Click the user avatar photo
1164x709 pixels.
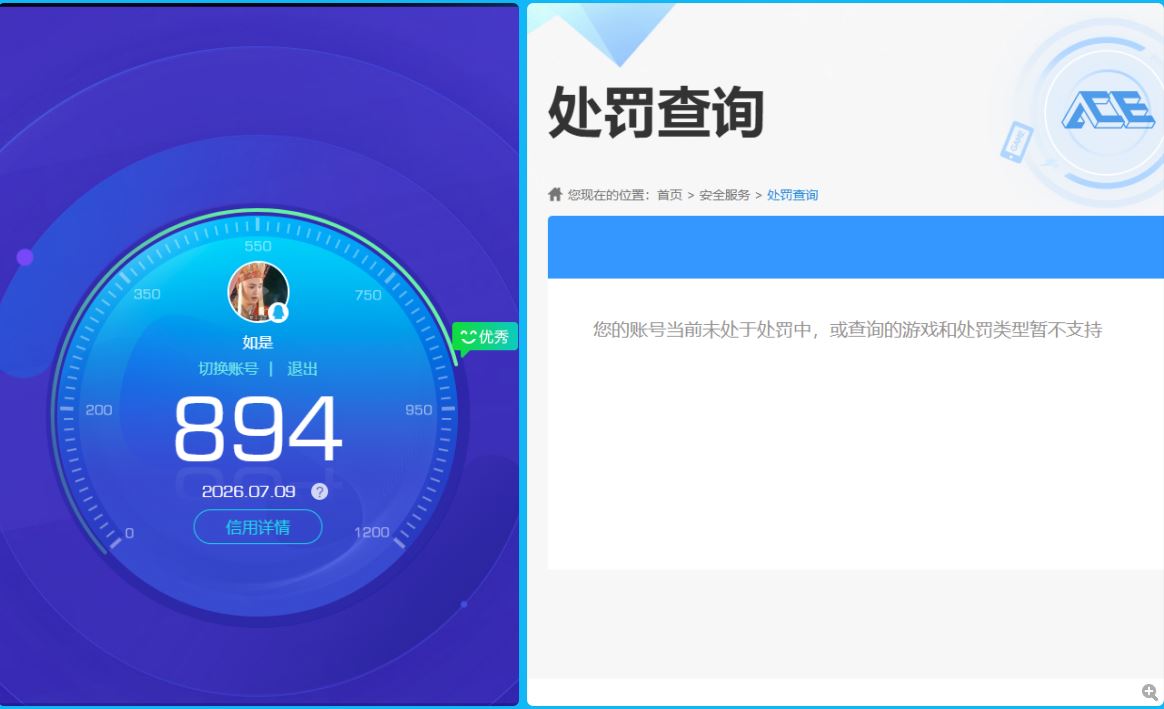tap(258, 292)
